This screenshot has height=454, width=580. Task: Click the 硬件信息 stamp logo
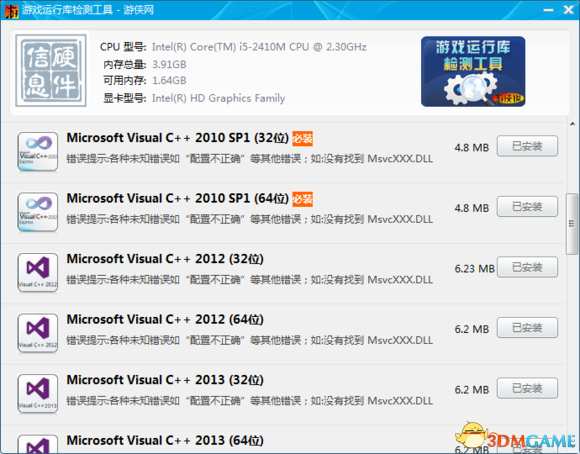pos(51,70)
